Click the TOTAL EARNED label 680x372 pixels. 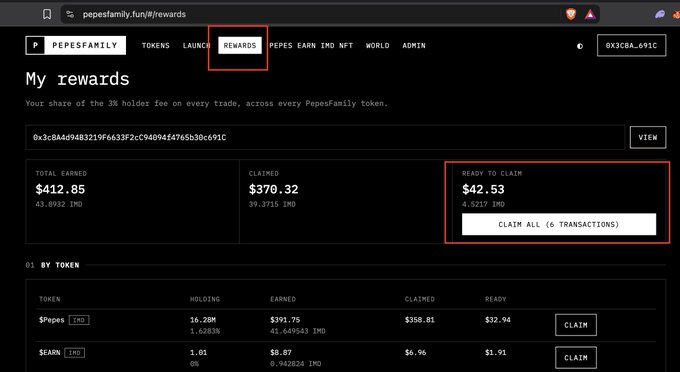click(x=61, y=173)
